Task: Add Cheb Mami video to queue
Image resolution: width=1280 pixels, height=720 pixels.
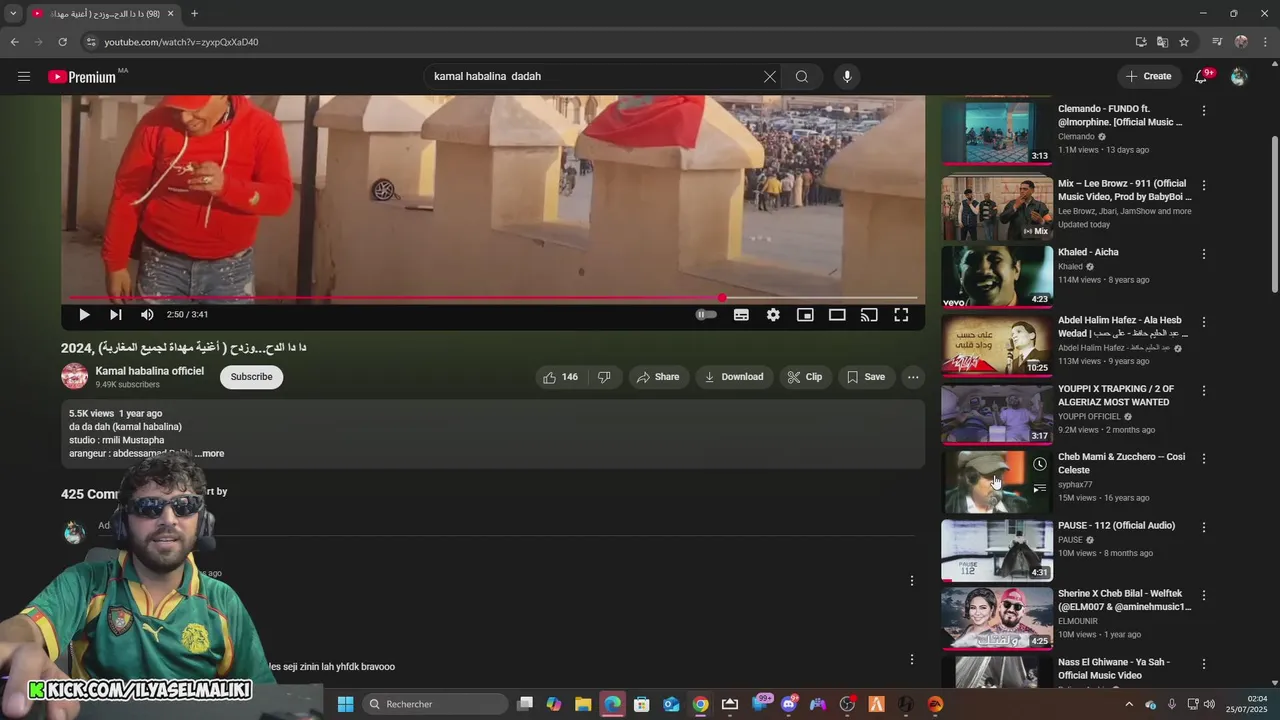Action: pyautogui.click(x=1040, y=488)
